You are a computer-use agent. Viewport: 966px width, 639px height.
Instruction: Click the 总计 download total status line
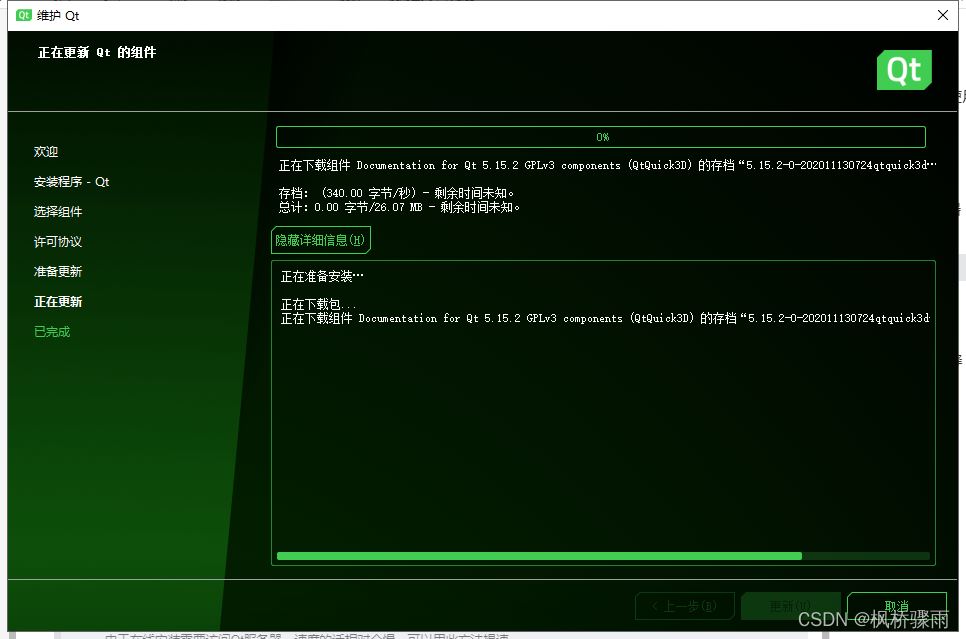400,207
